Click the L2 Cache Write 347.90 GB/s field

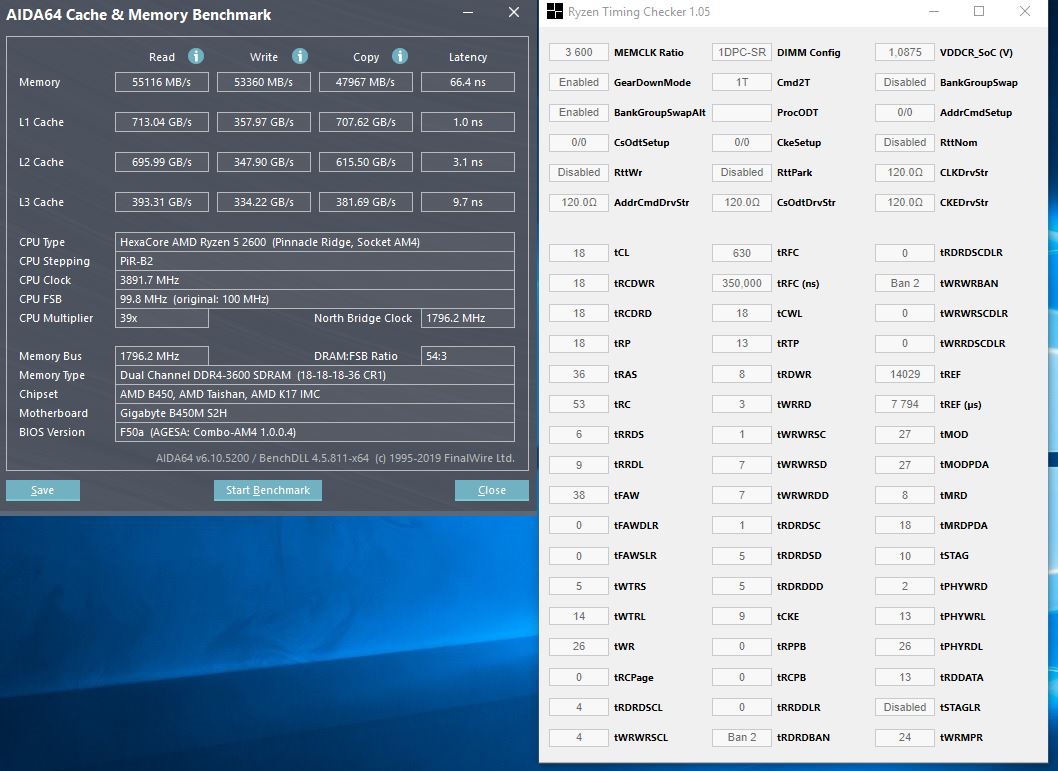click(264, 162)
